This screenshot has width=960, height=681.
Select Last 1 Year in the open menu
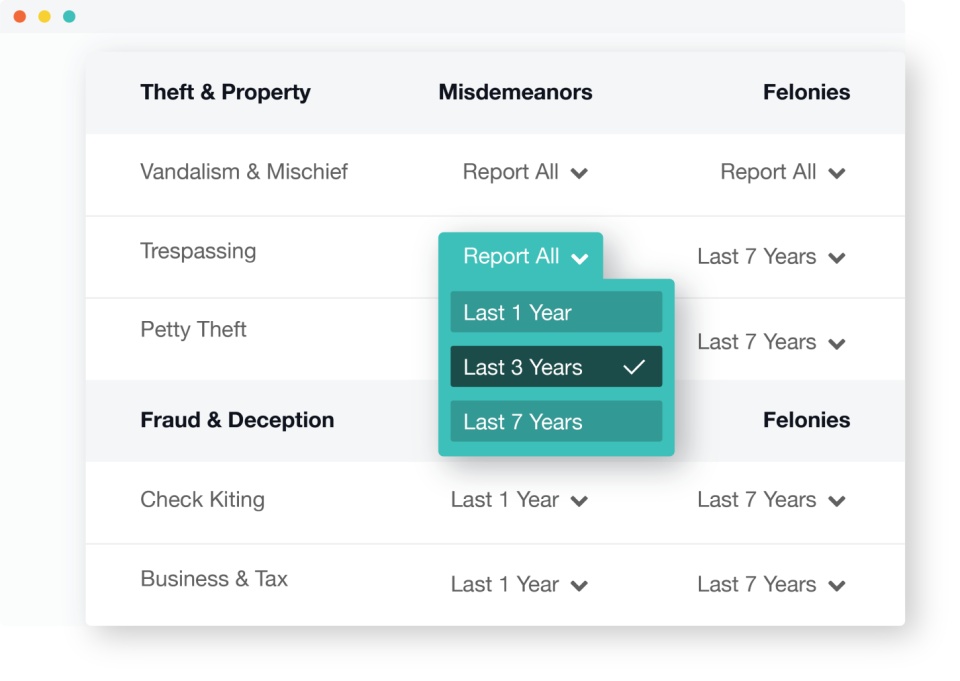click(x=556, y=312)
